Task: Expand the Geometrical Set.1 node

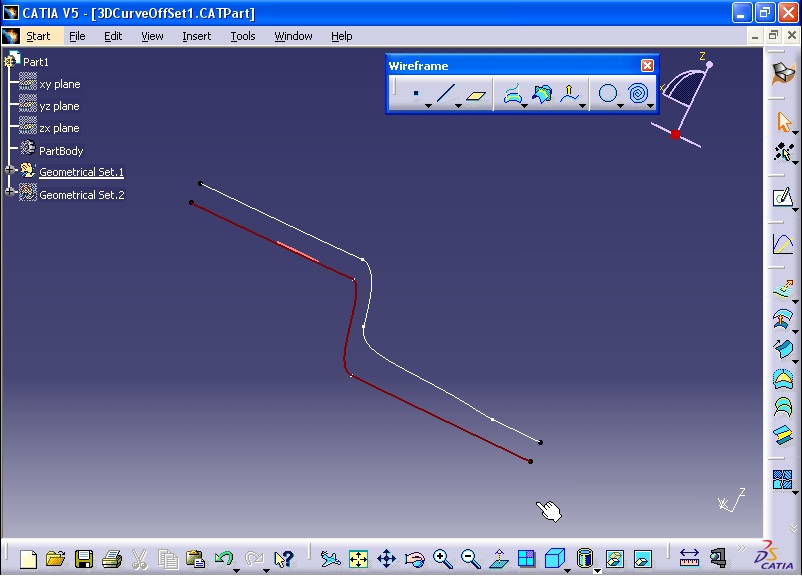Action: point(9,170)
